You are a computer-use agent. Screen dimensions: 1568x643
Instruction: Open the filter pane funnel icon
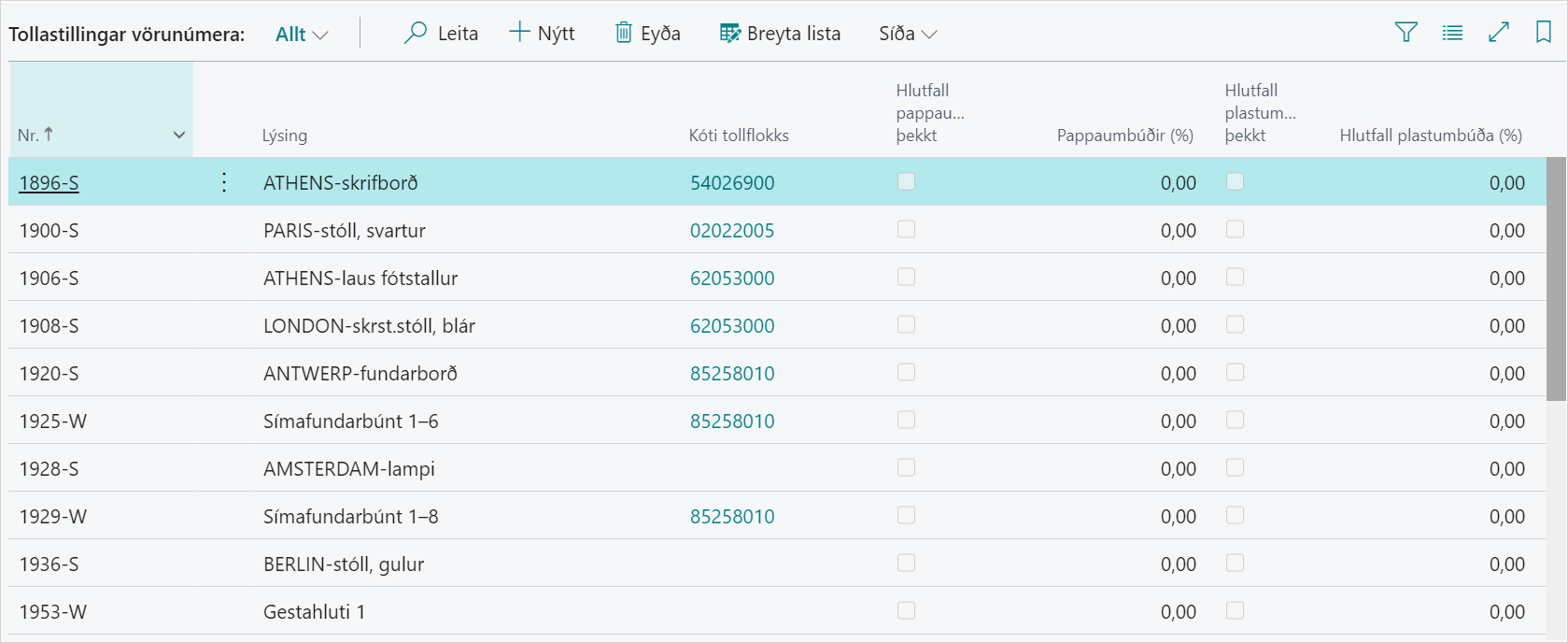pyautogui.click(x=1406, y=33)
